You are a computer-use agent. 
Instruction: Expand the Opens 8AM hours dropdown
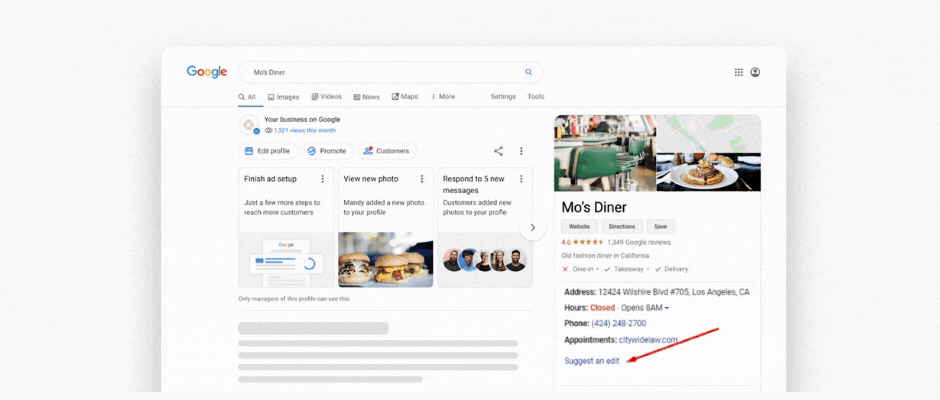pyautogui.click(x=645, y=308)
